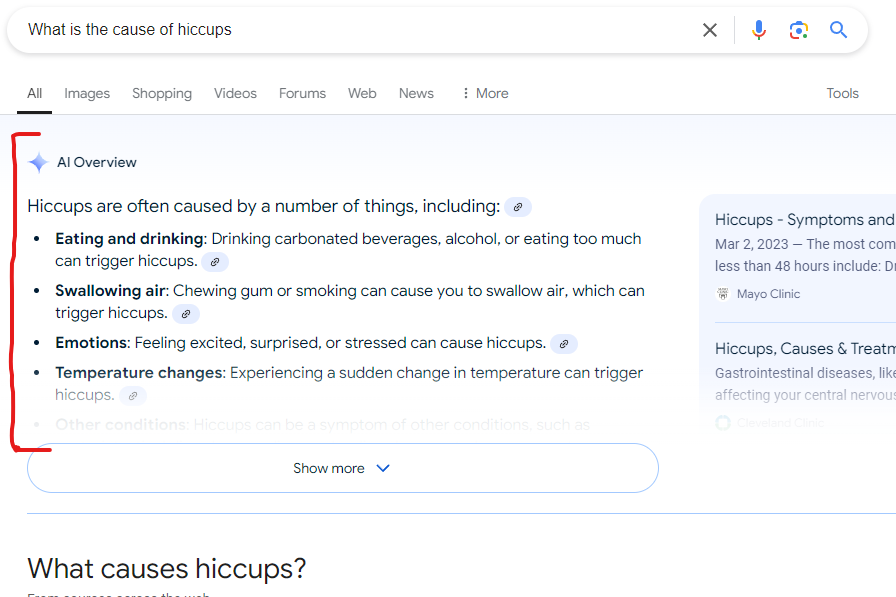Screen dimensions: 896x597
Task: Expand the AI Overview with Show more
Action: (x=342, y=468)
